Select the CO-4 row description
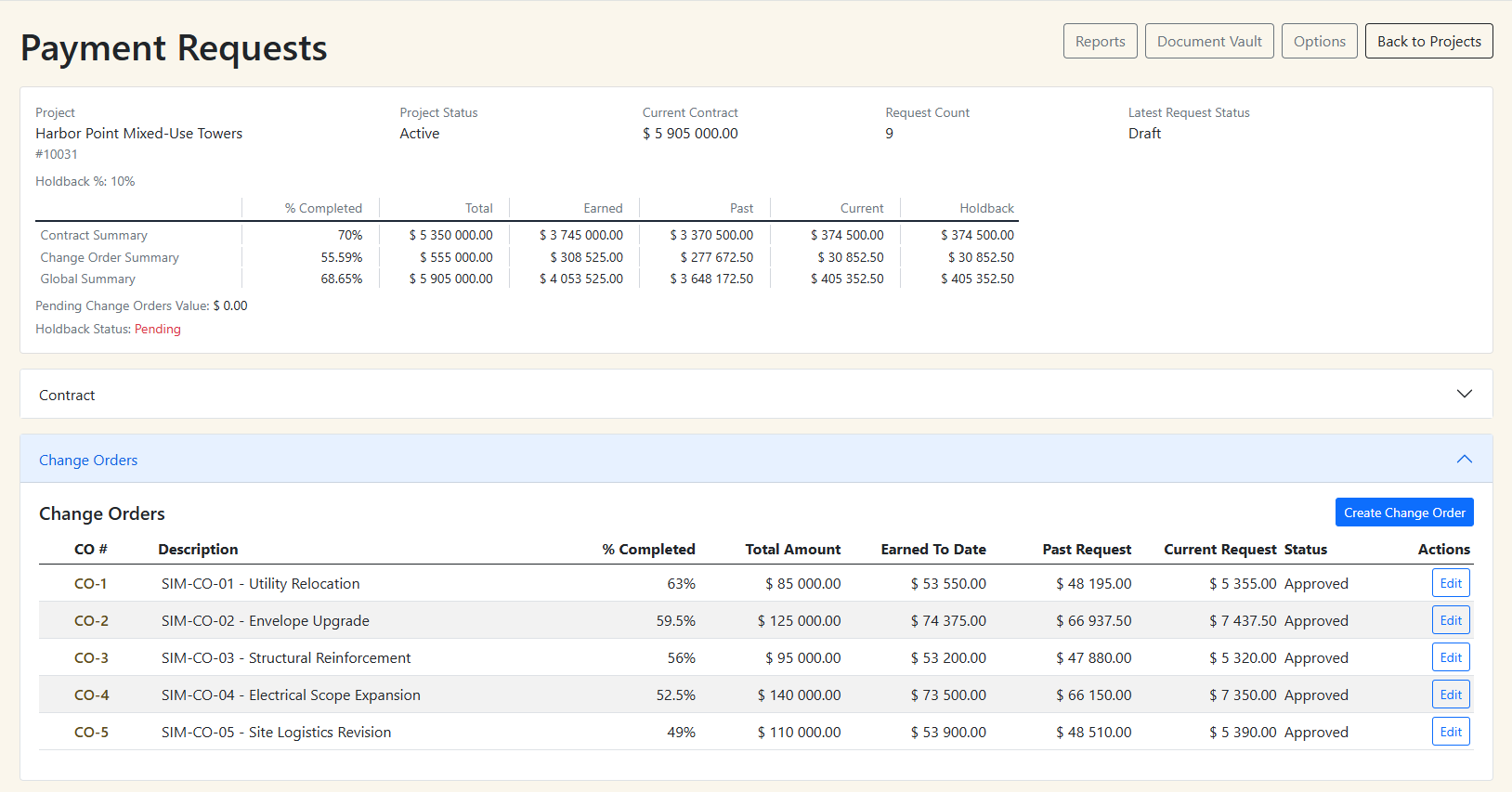This screenshot has width=1512, height=792. point(291,695)
